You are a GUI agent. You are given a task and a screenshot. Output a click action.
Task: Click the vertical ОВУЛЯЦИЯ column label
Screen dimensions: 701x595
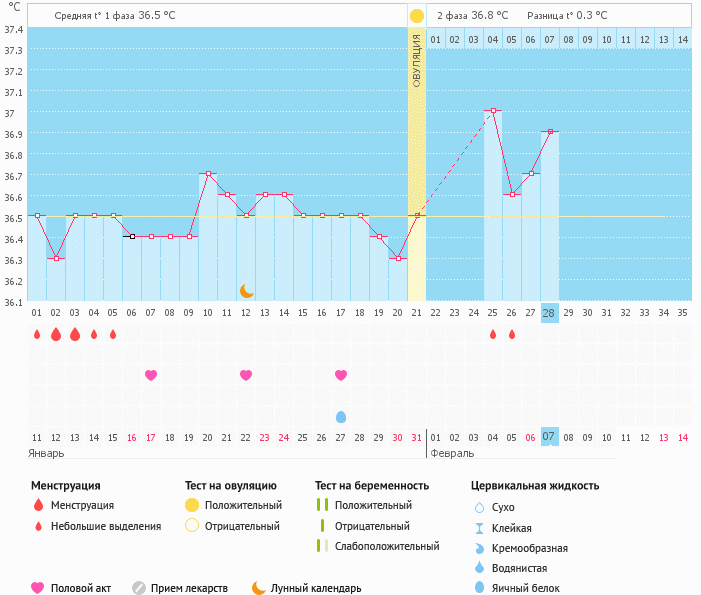[416, 62]
